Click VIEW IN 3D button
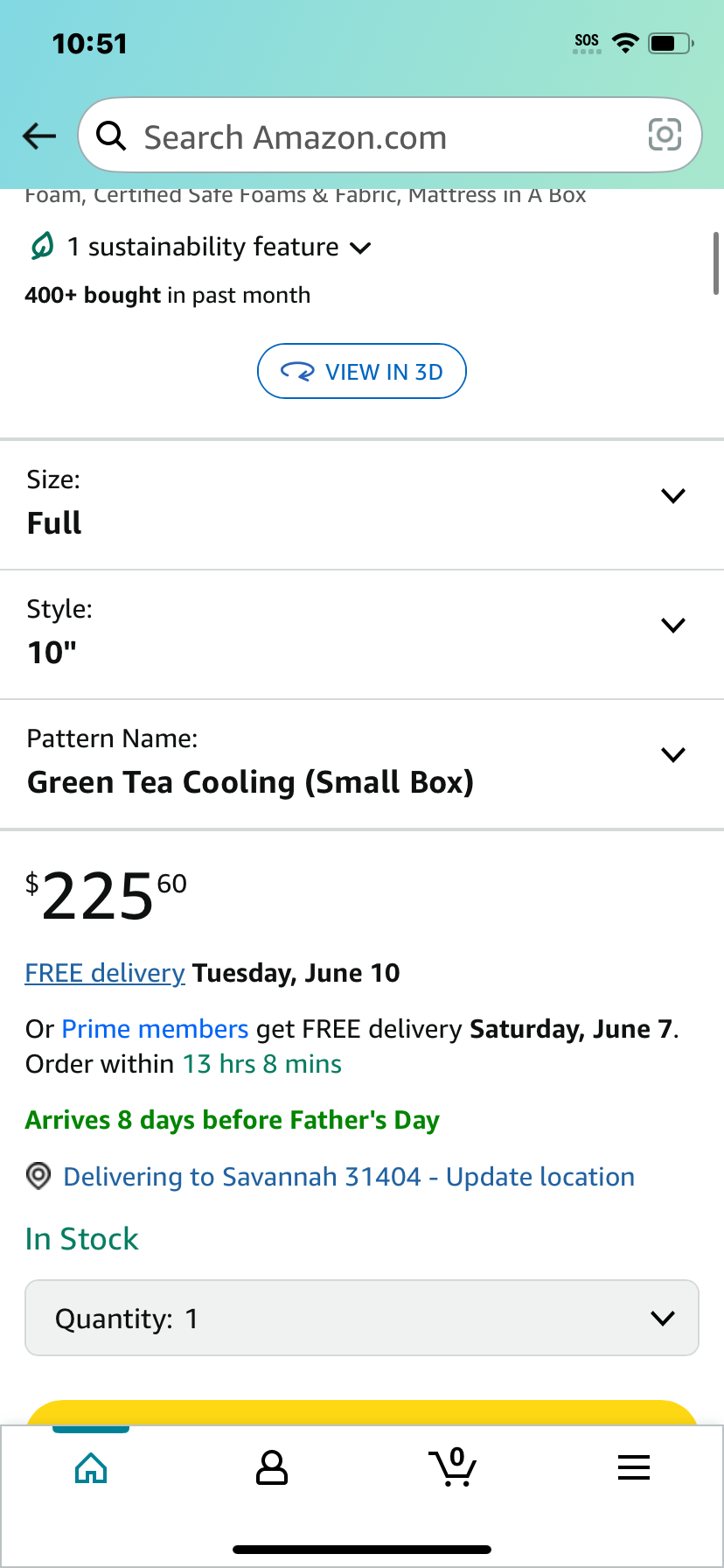Image resolution: width=724 pixels, height=1568 pixels. coord(362,371)
